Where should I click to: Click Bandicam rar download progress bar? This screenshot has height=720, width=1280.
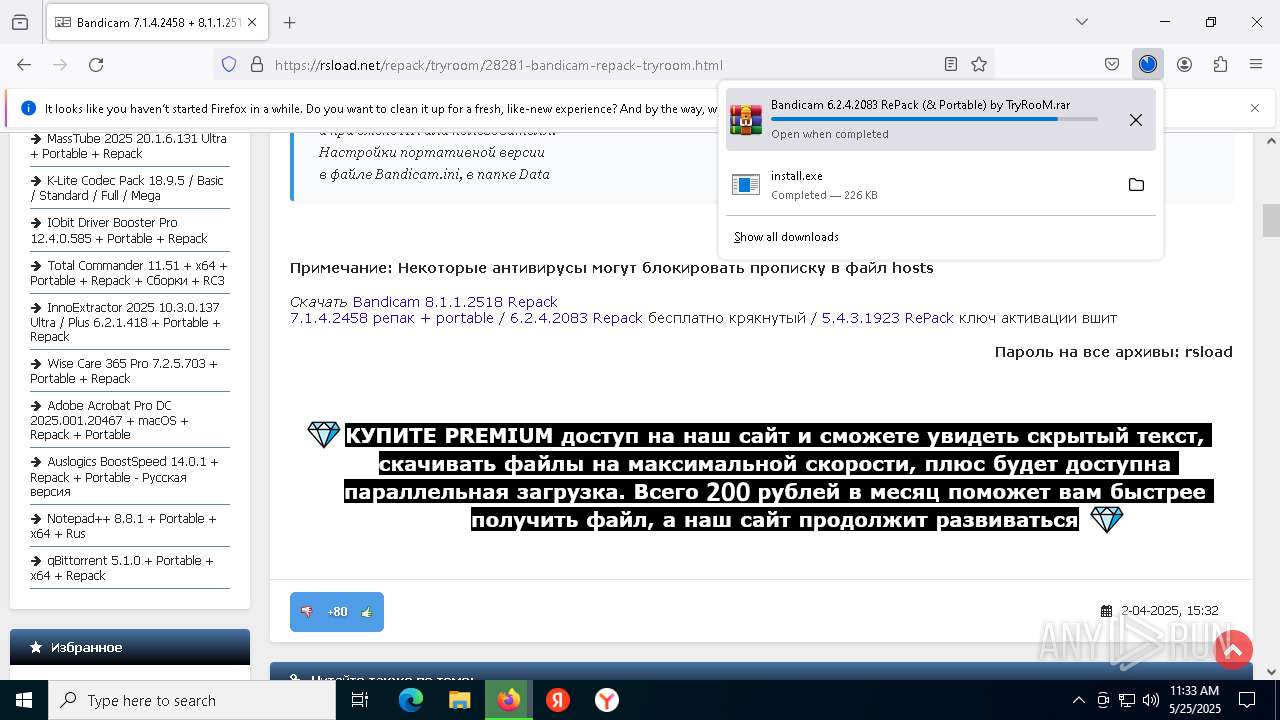click(934, 119)
